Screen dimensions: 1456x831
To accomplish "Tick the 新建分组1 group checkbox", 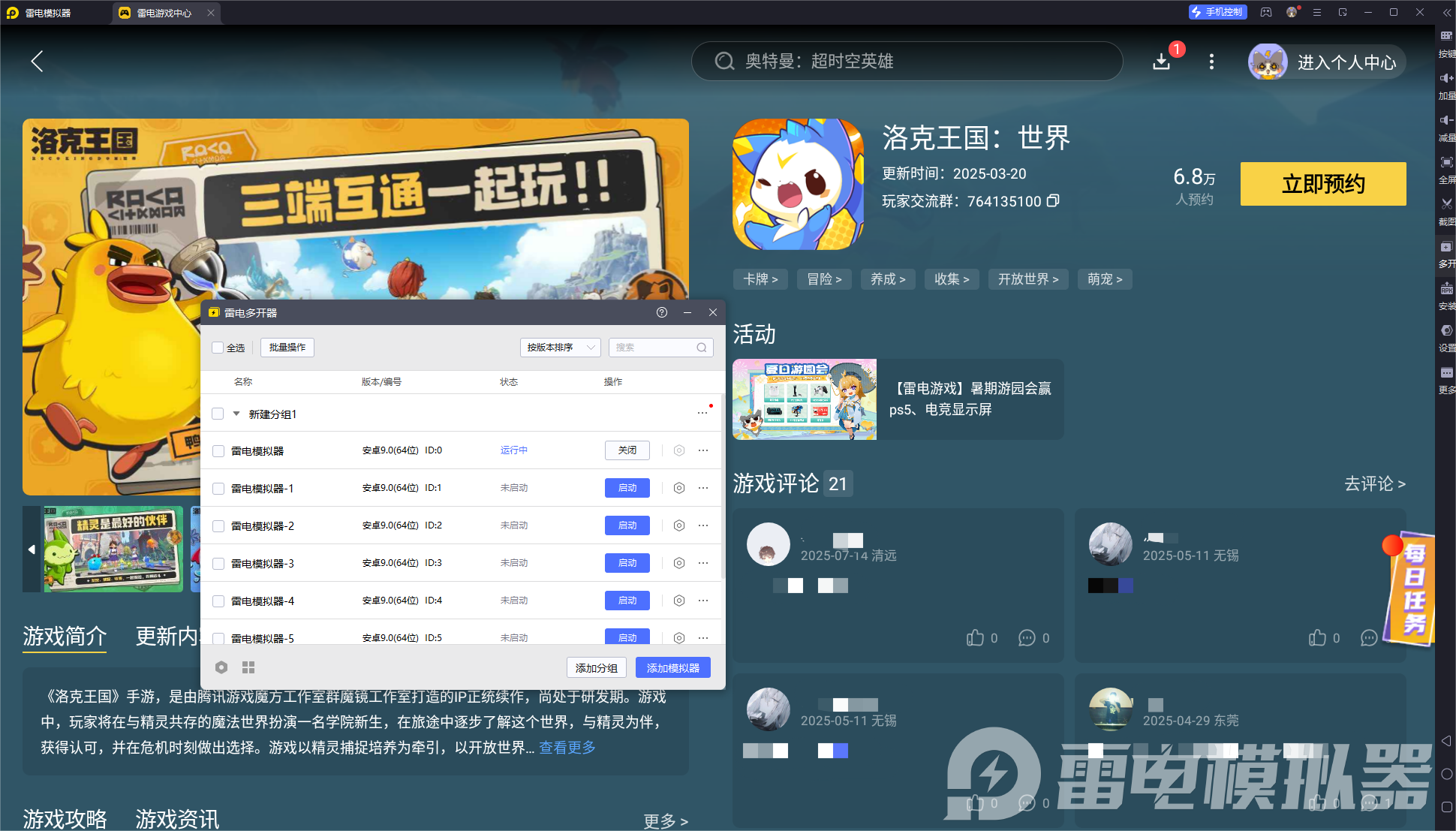I will (218, 414).
